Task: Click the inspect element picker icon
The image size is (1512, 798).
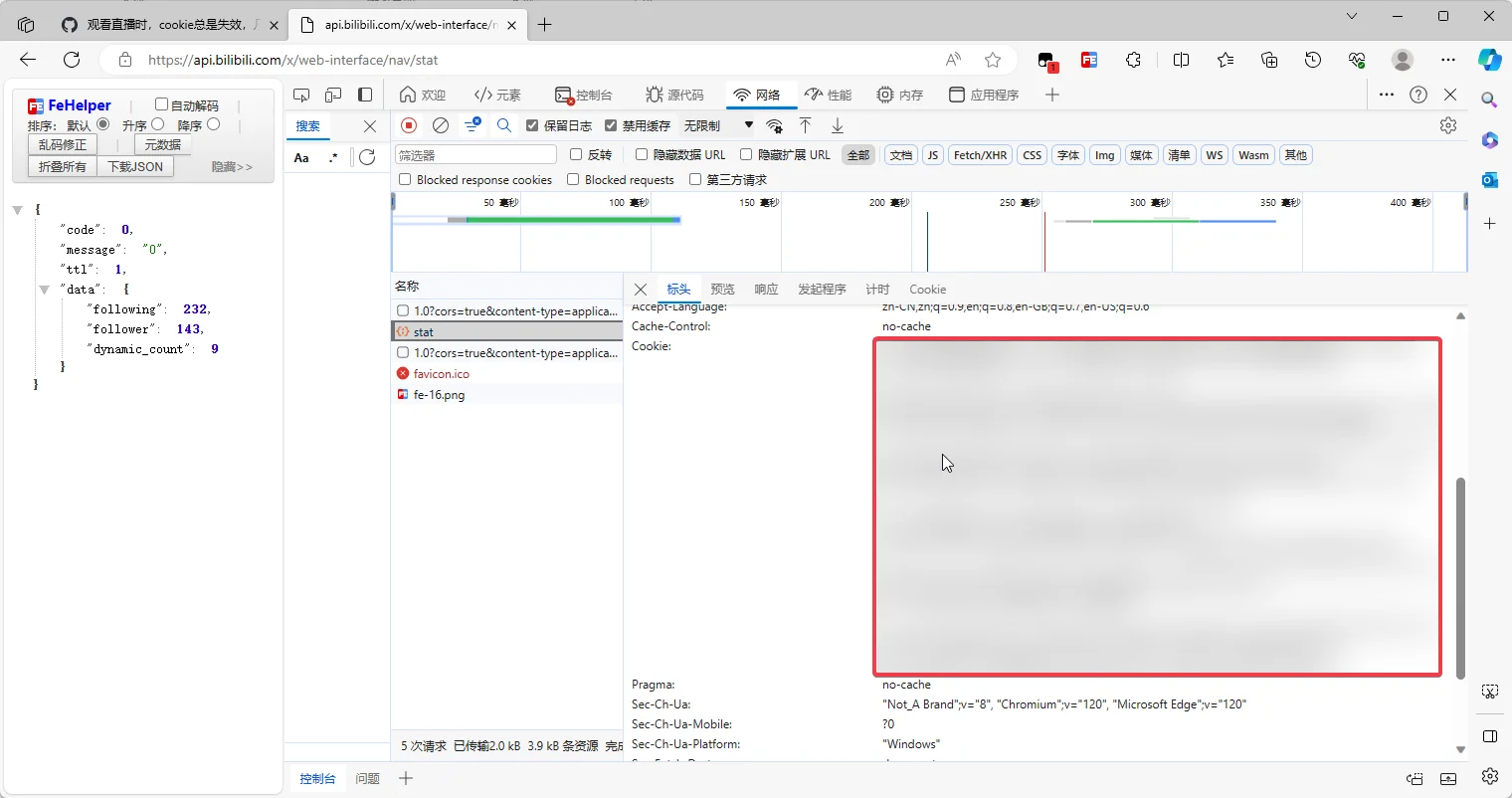Action: 301,95
